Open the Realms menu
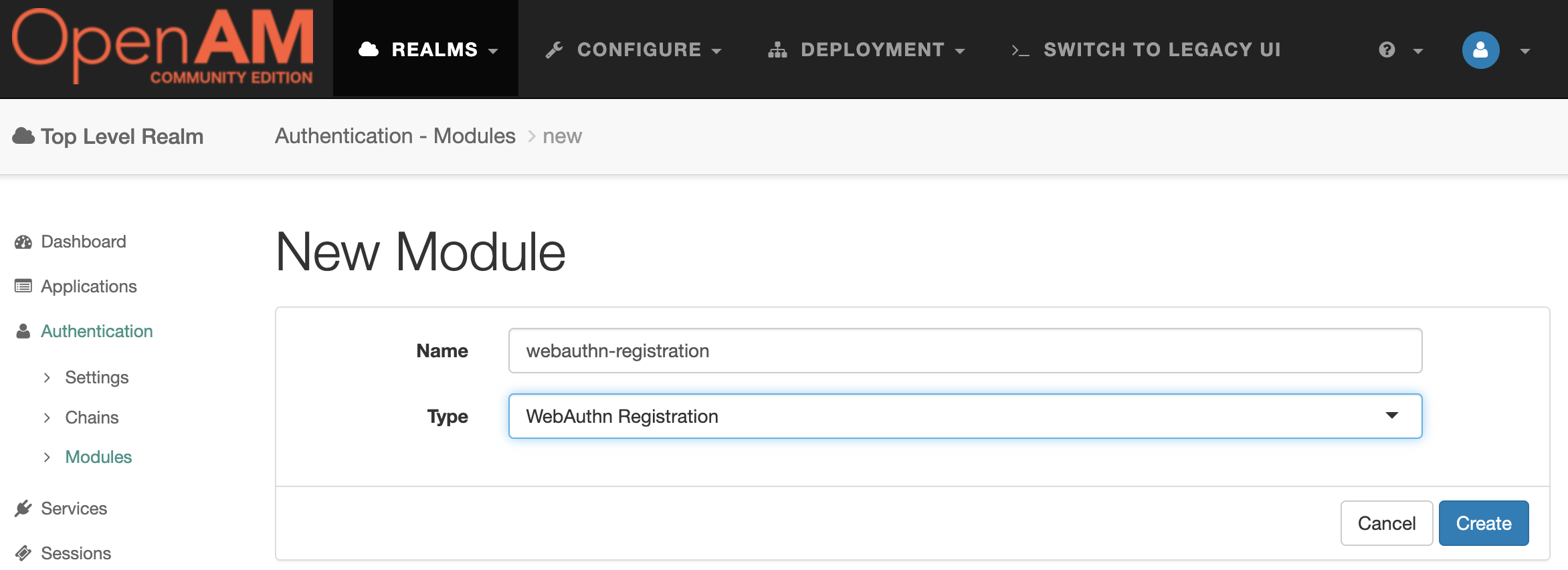 [x=426, y=50]
